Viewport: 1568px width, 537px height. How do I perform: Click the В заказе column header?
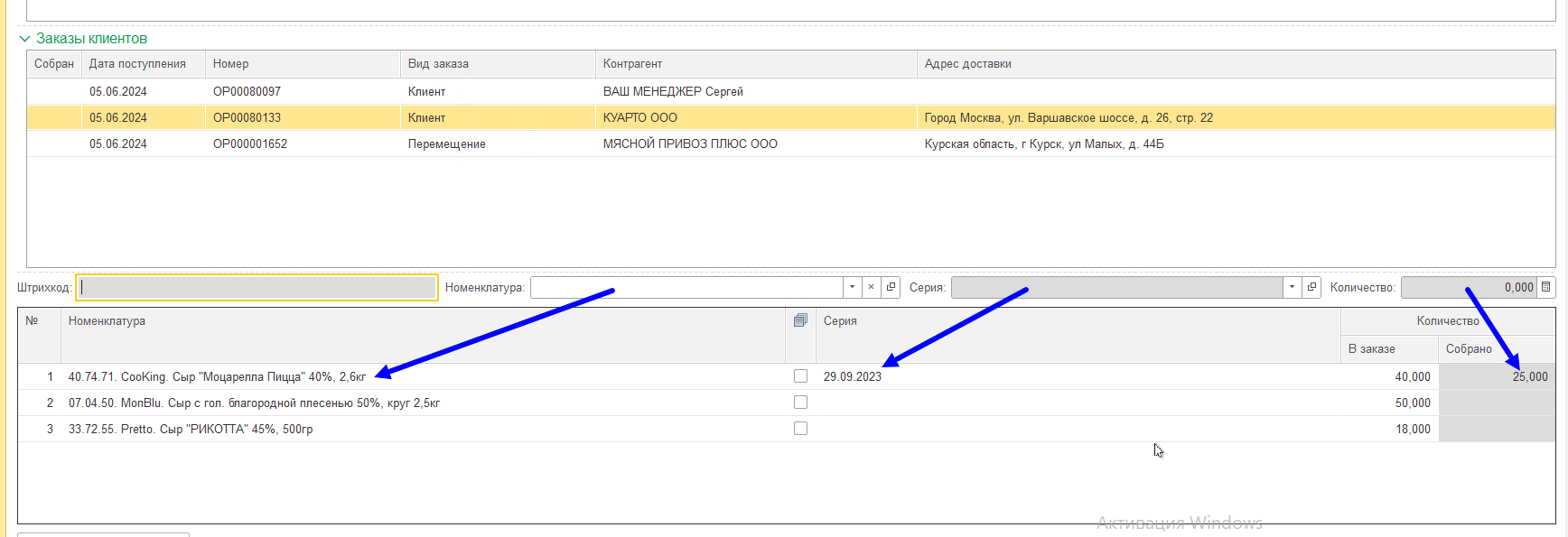pos(1389,349)
